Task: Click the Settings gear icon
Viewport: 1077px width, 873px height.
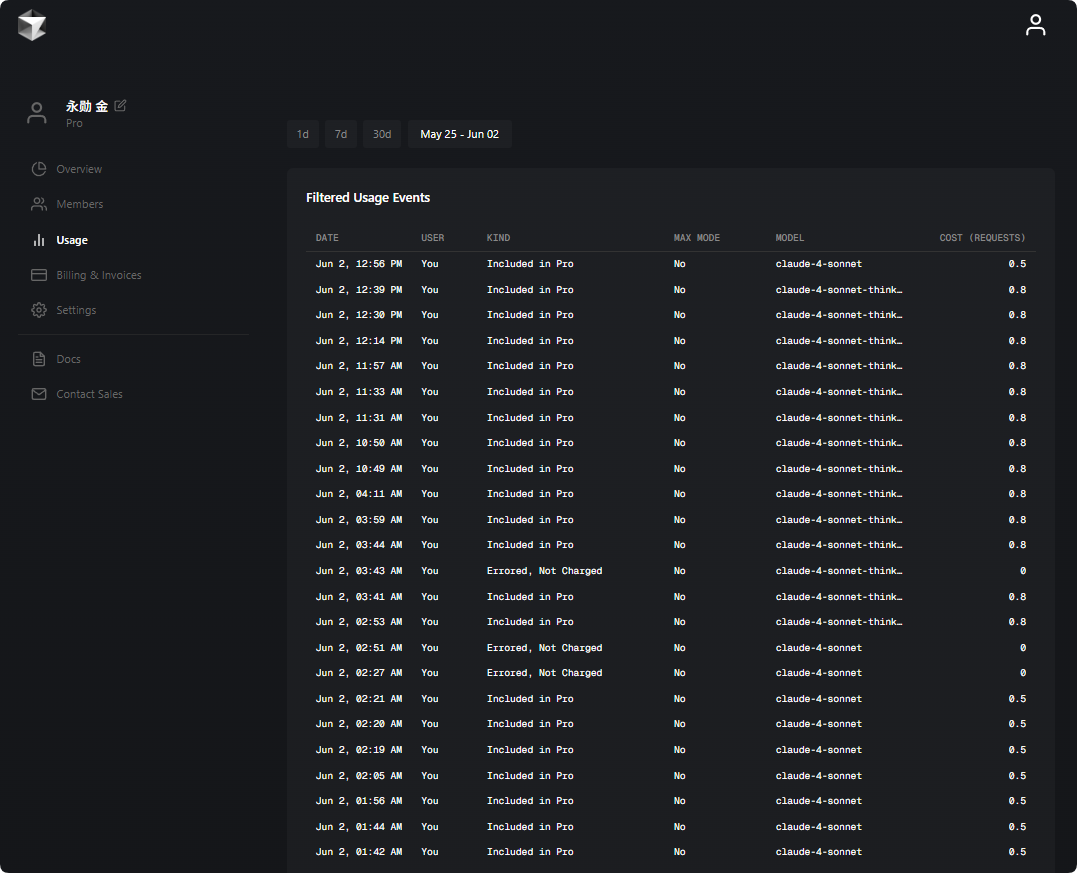Action: tap(39, 310)
